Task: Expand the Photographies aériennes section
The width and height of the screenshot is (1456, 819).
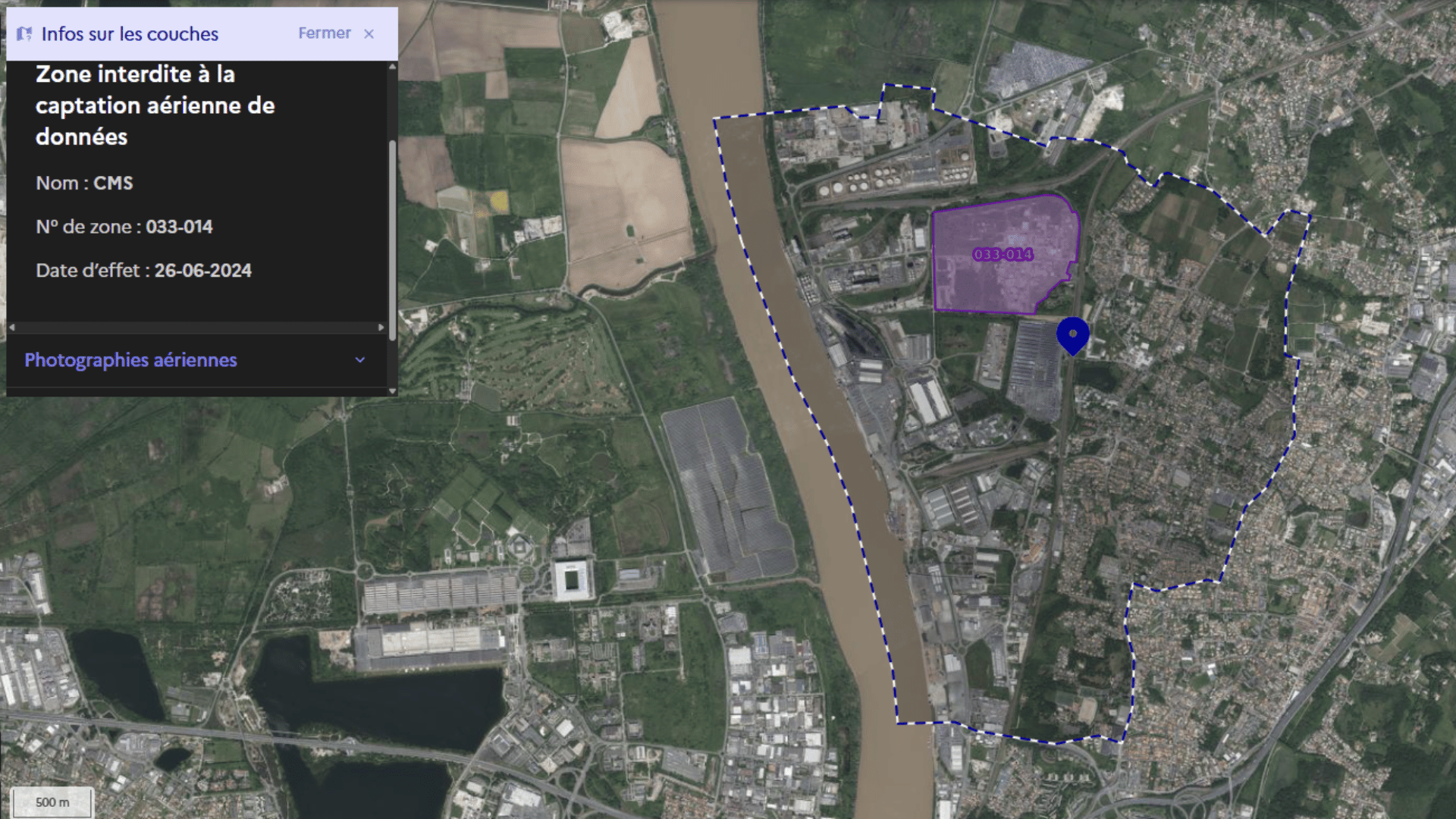Action: click(x=130, y=360)
